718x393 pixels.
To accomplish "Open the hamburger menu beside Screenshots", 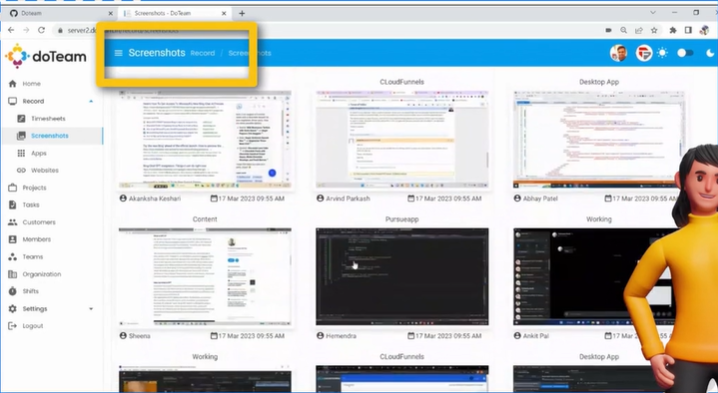I will point(118,53).
